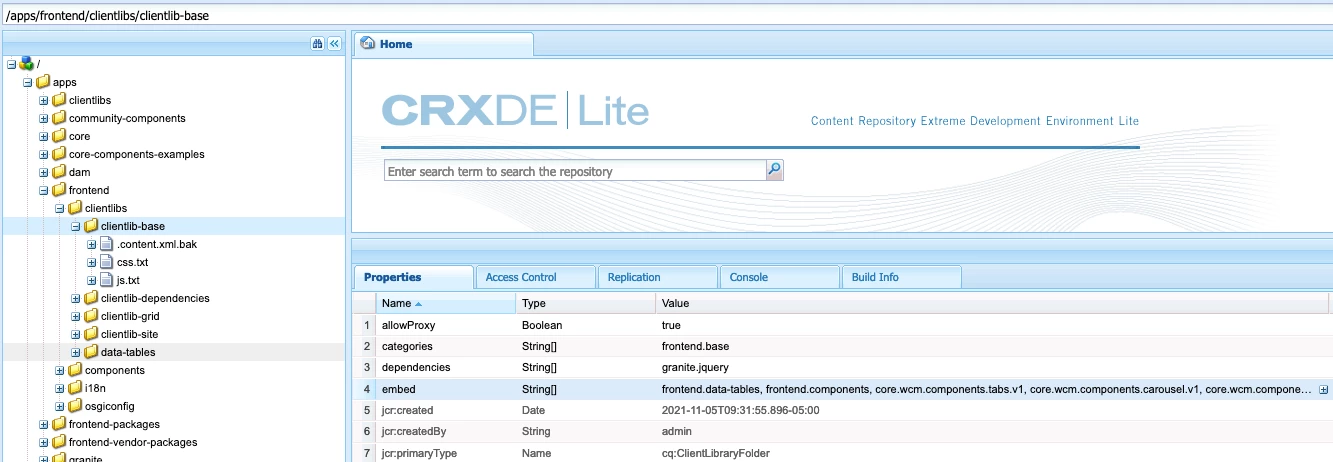Click the data-tables folder icon
The height and width of the screenshot is (462, 1333).
click(91, 352)
